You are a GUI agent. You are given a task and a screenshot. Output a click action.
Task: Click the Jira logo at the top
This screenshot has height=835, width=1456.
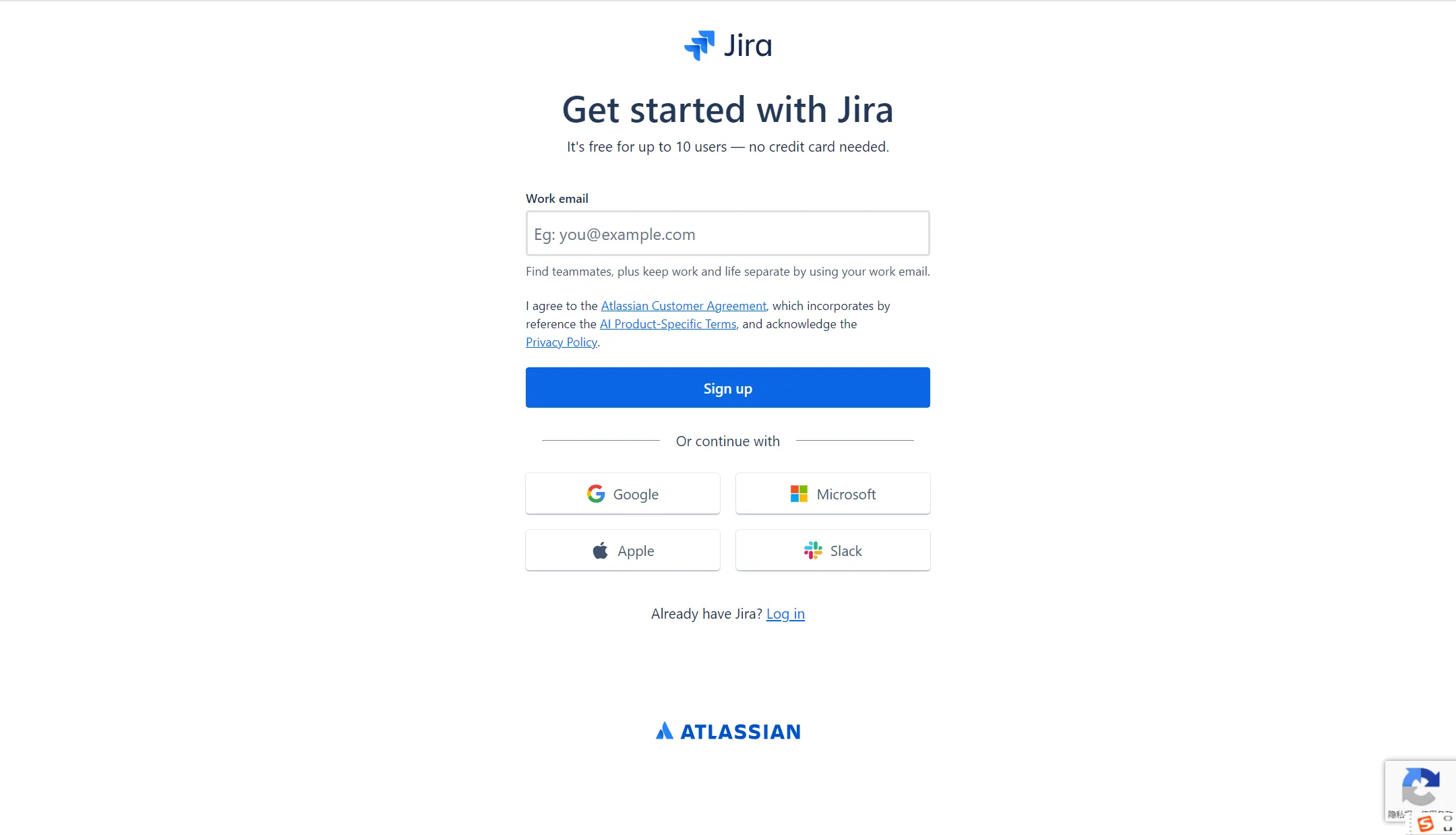click(727, 44)
